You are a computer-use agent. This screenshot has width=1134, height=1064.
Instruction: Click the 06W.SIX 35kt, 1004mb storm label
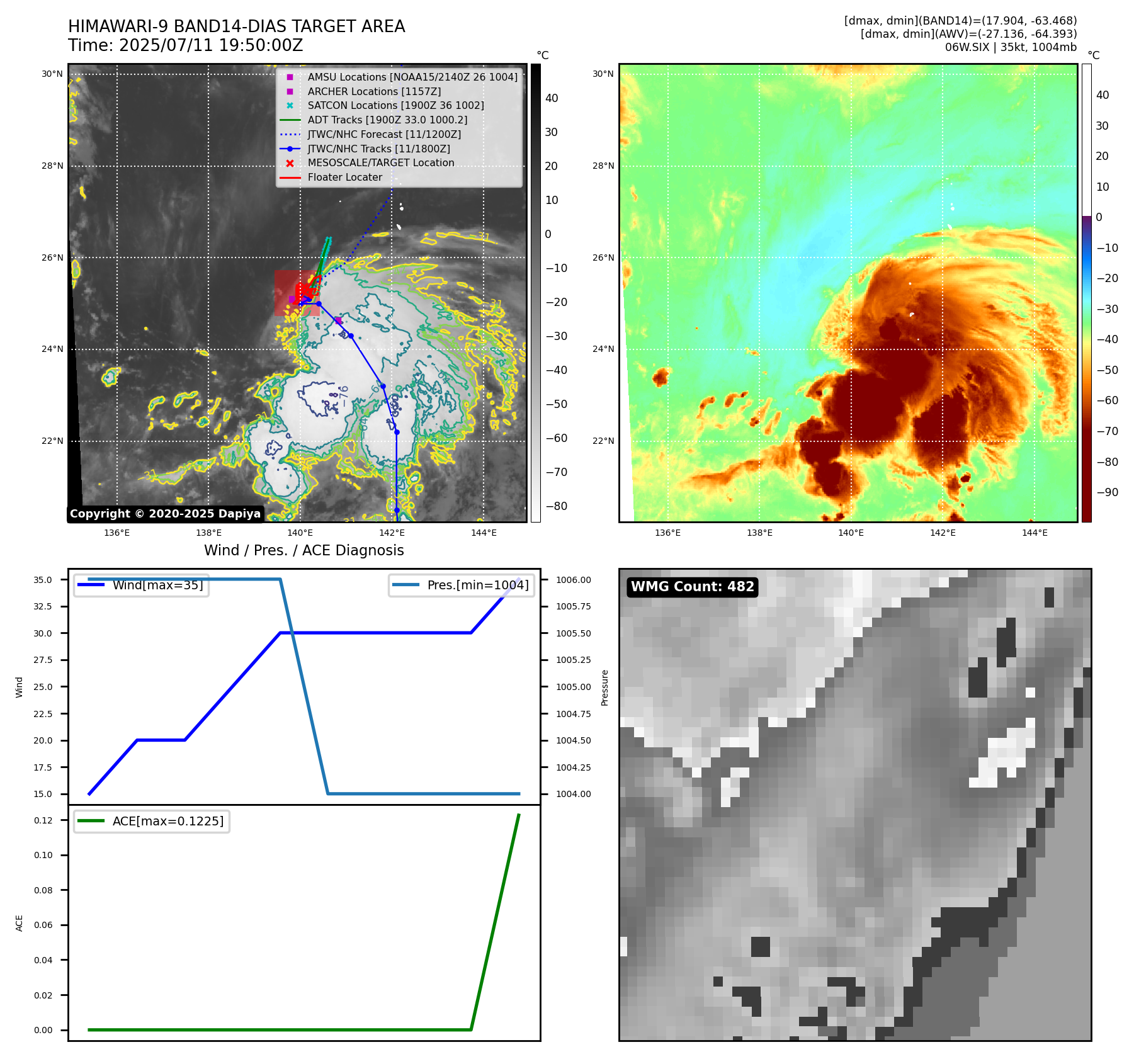tap(1011, 47)
